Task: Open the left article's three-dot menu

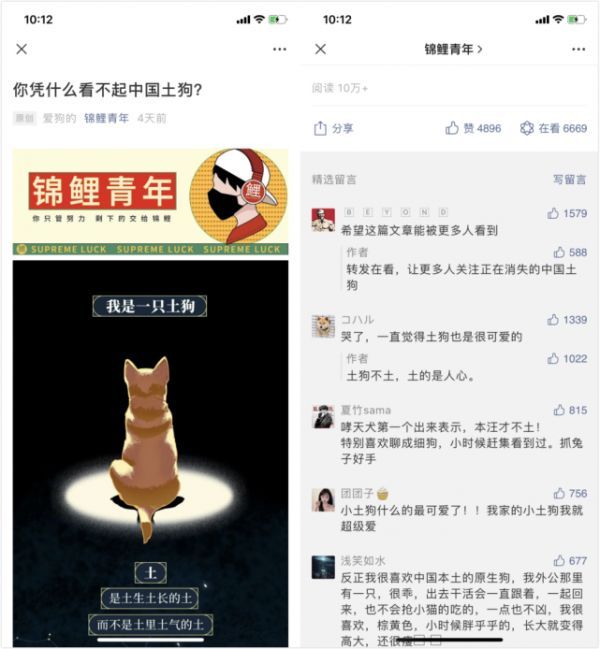Action: pos(279,49)
